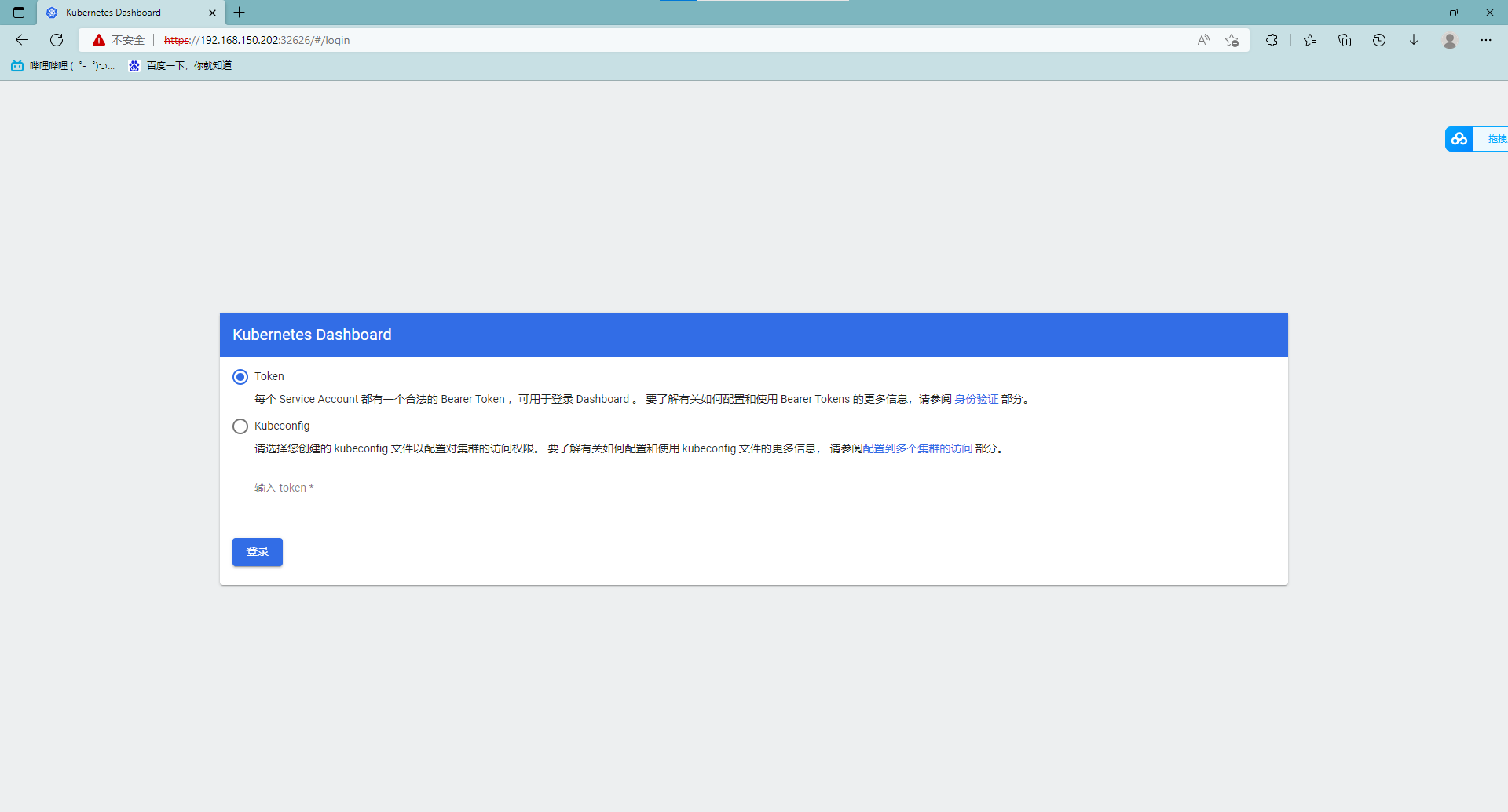
Task: Open the bilibili bookmark
Action: [63, 66]
